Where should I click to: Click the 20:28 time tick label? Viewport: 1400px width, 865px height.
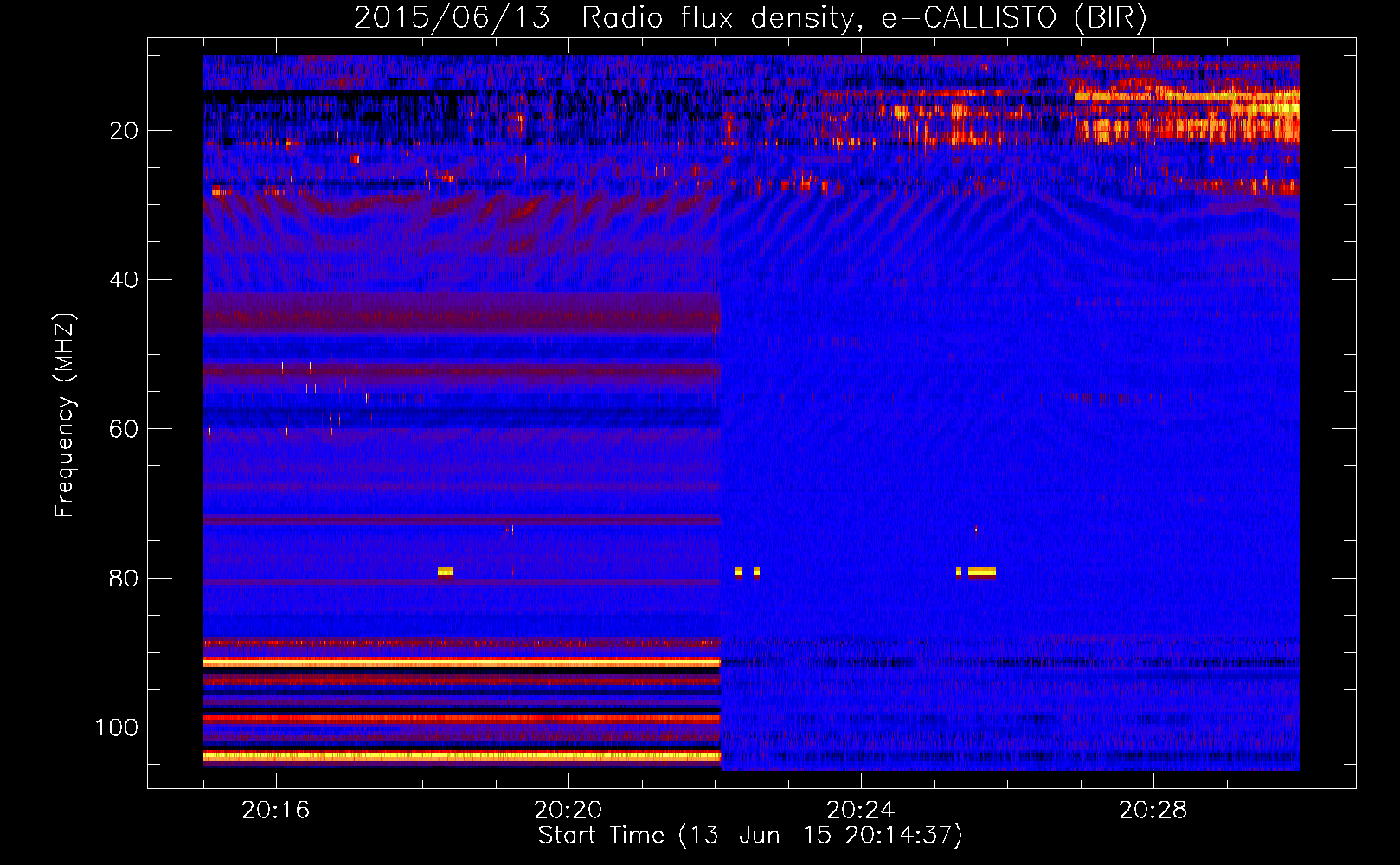[x=1153, y=810]
